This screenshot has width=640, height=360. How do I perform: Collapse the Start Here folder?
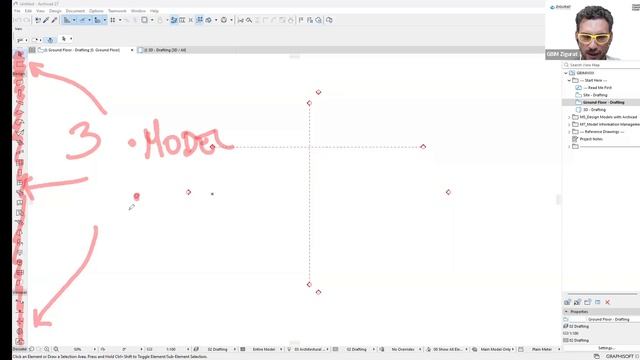click(x=569, y=80)
